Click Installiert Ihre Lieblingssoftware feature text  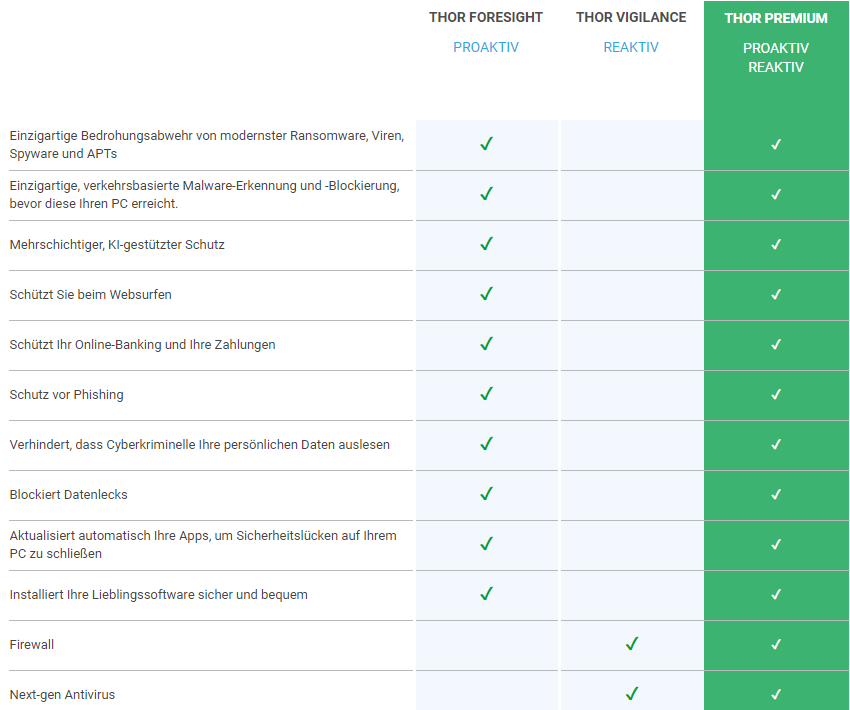[x=158, y=595]
